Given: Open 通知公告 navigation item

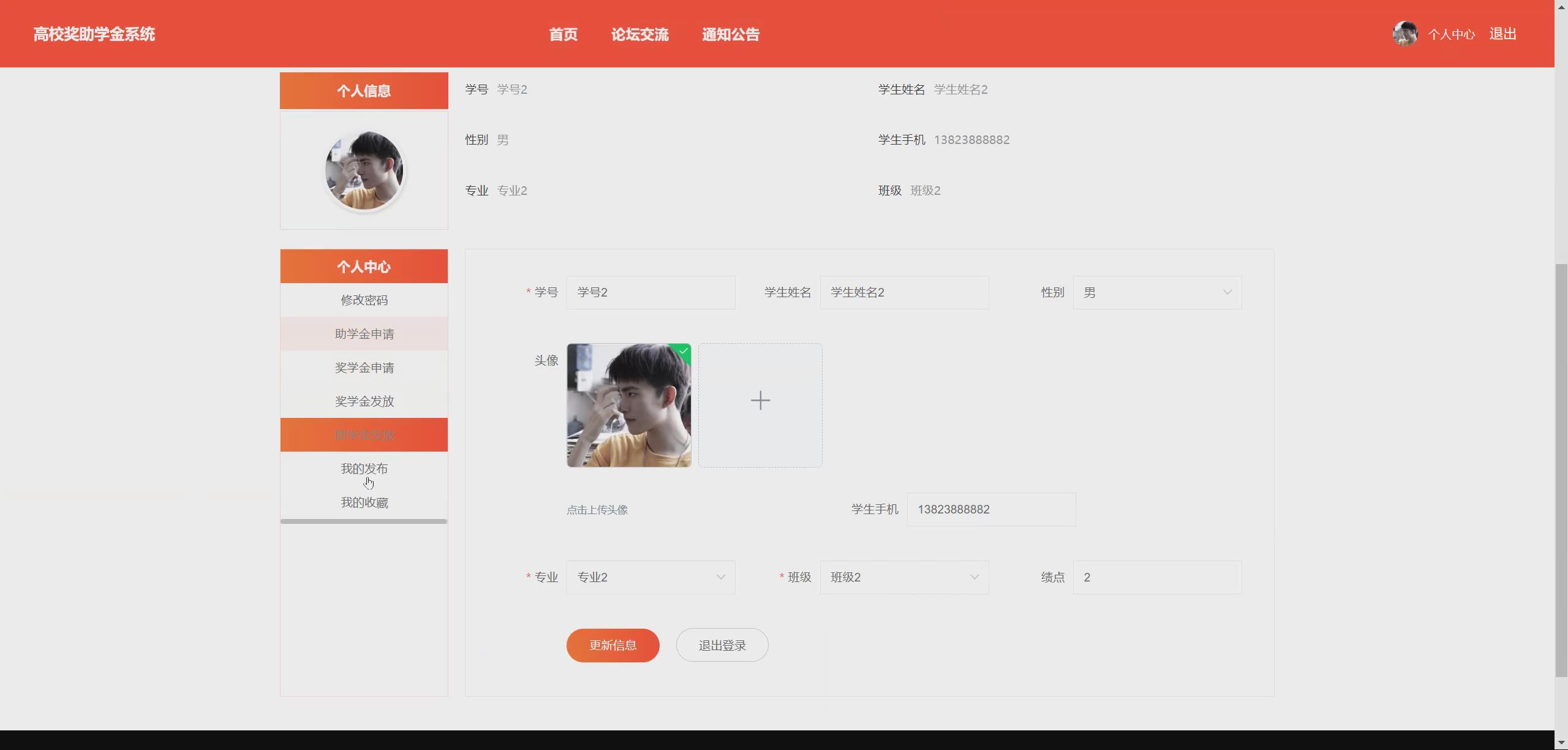Looking at the screenshot, I should [730, 34].
